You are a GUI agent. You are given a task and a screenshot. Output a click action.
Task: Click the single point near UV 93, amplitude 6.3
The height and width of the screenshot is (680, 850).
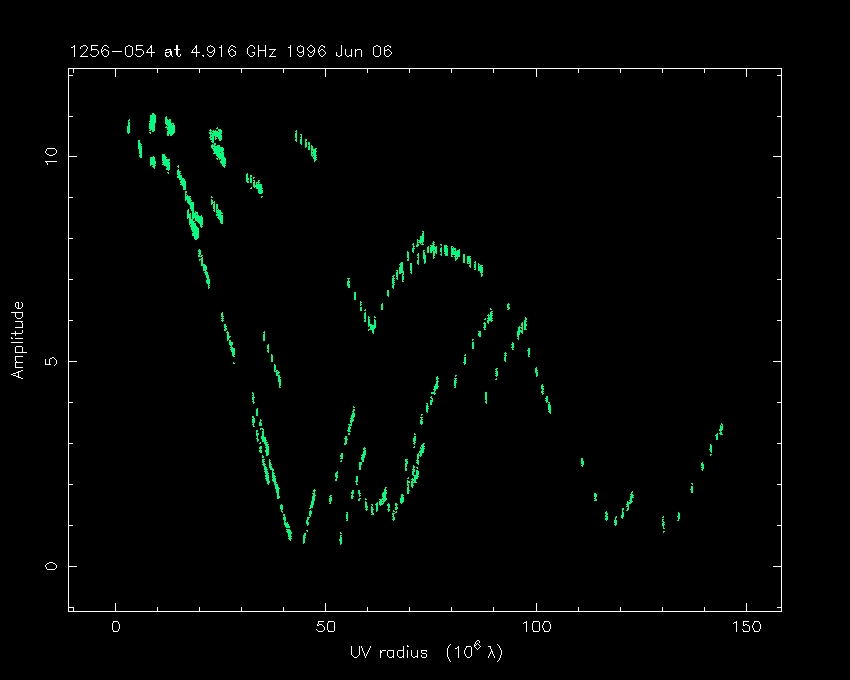coord(508,306)
